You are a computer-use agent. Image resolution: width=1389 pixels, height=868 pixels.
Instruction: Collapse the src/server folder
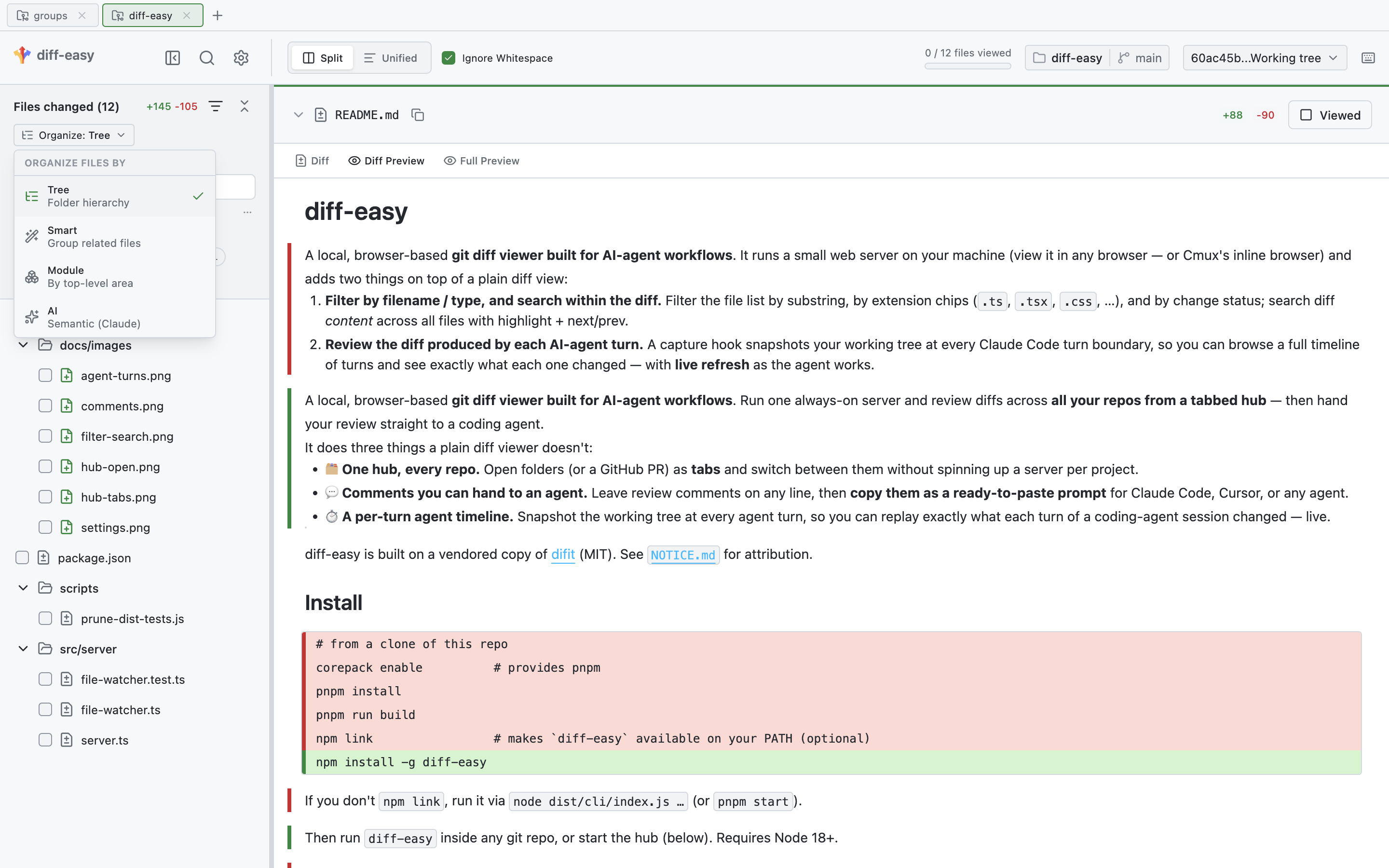tap(23, 649)
